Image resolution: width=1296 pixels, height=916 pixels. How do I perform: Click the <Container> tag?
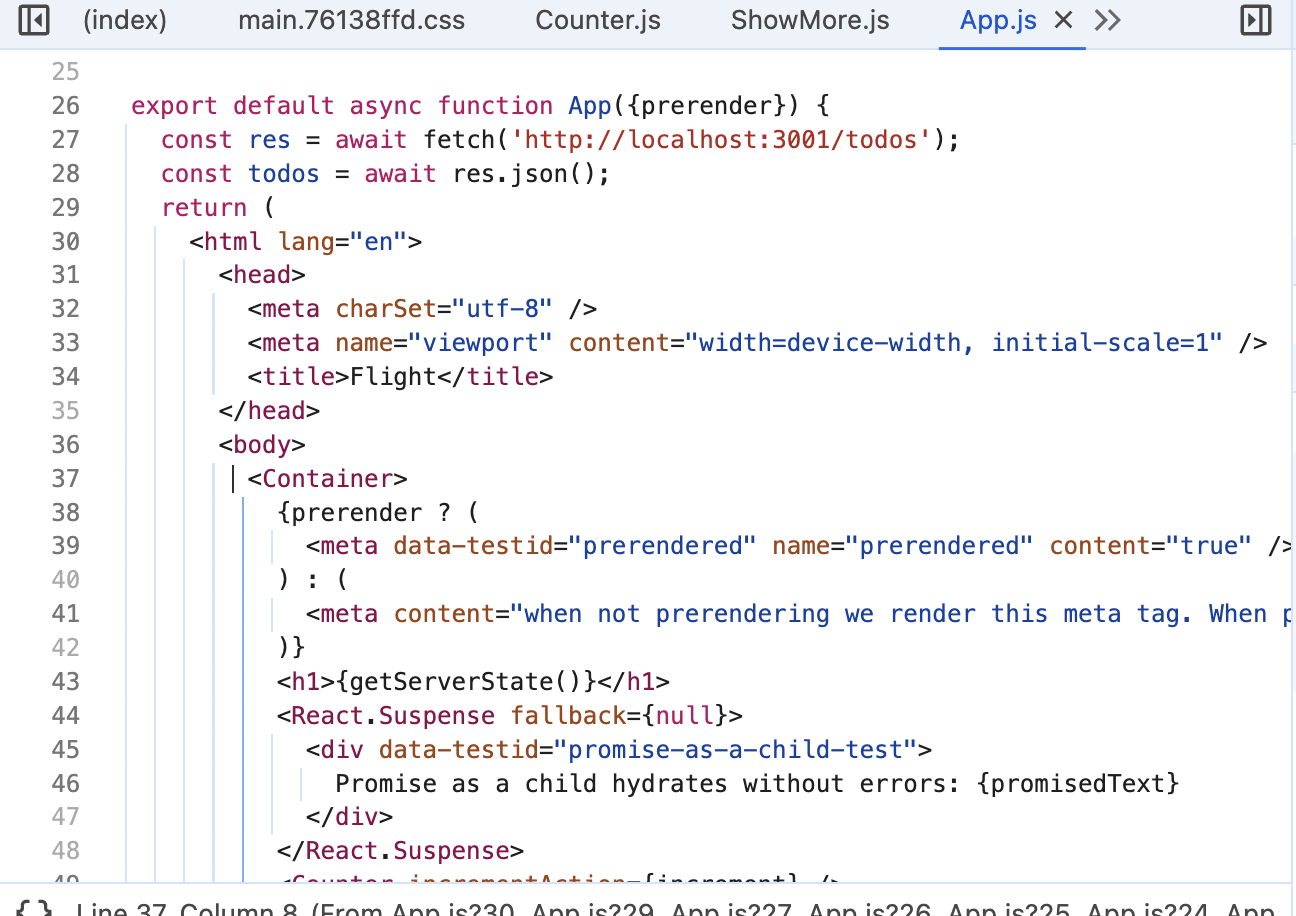tap(327, 478)
